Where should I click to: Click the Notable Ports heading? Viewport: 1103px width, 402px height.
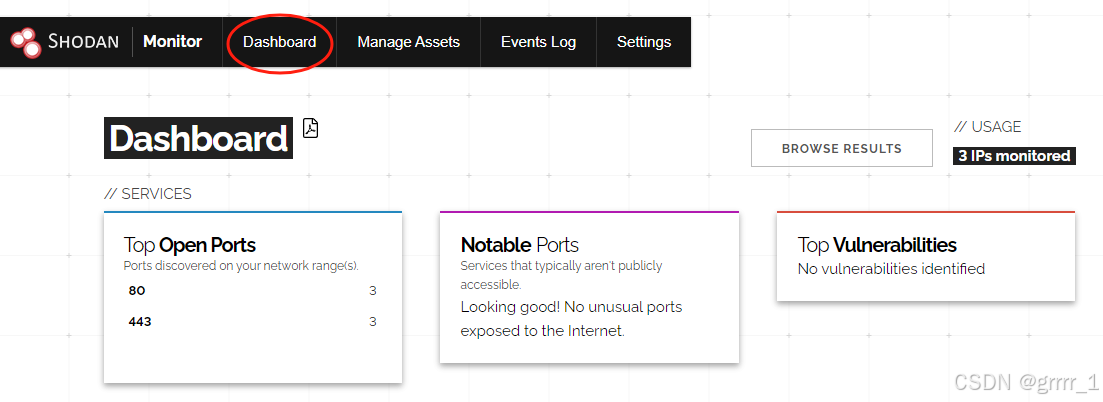point(520,245)
